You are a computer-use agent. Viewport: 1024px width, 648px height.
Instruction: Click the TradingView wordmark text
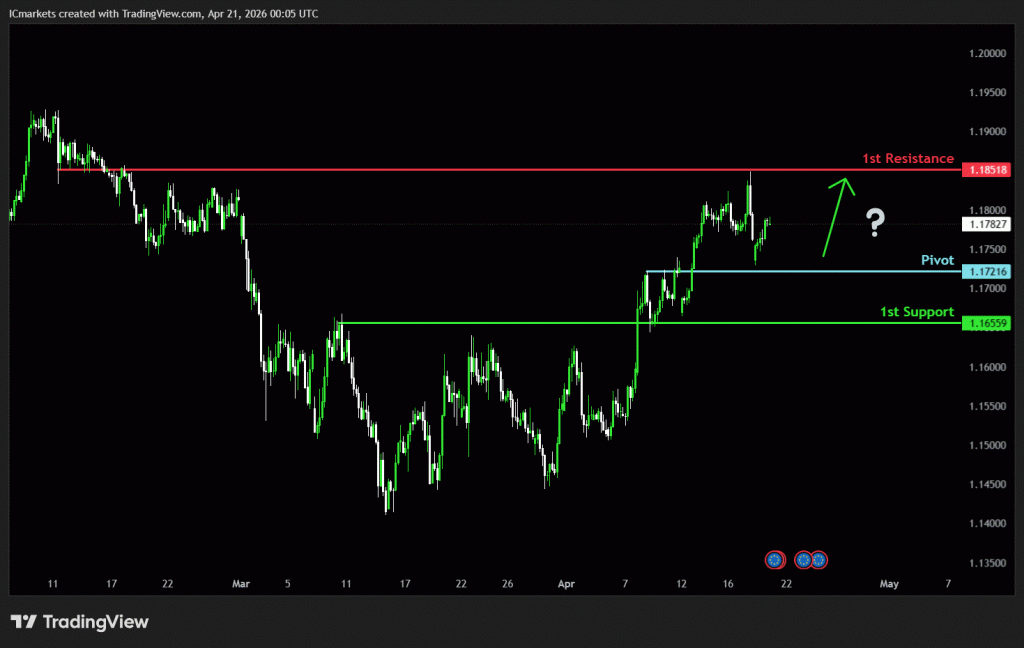[96, 622]
